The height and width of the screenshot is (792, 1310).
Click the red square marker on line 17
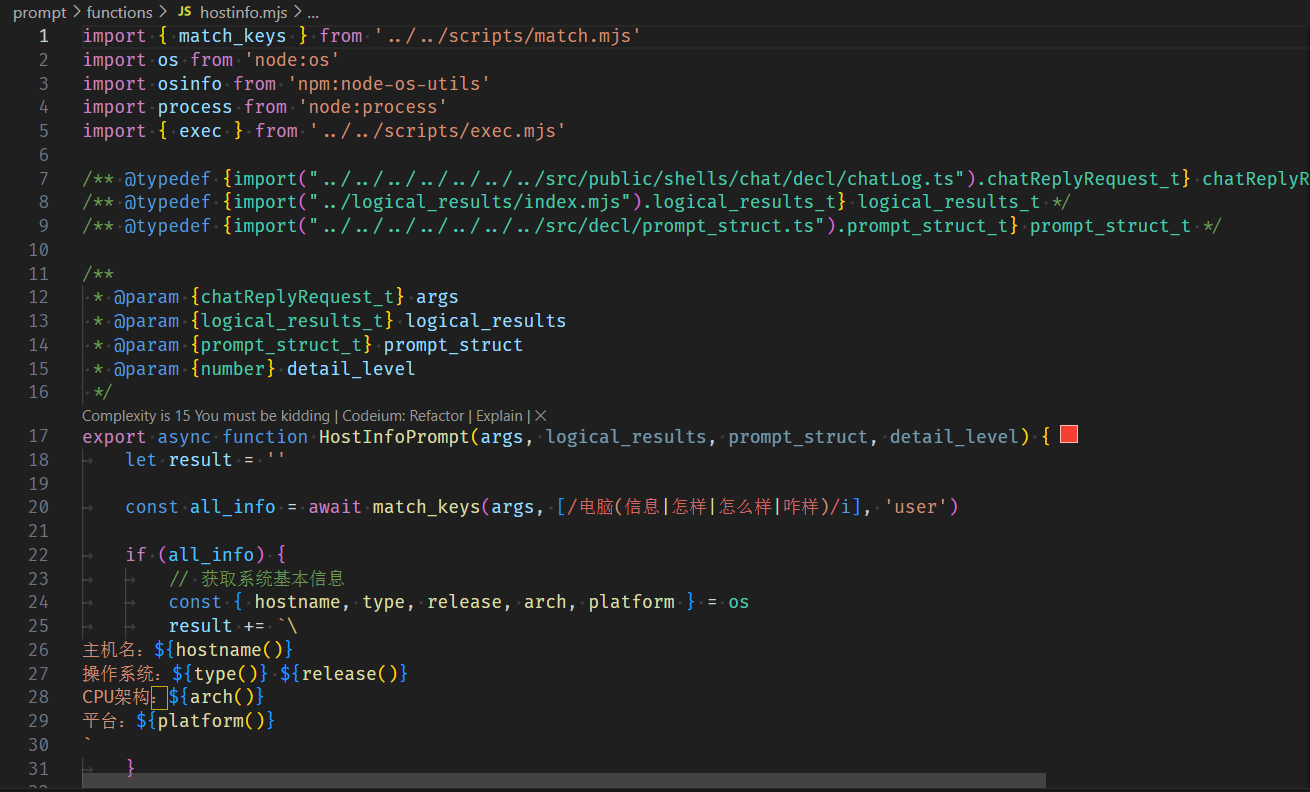1068,435
